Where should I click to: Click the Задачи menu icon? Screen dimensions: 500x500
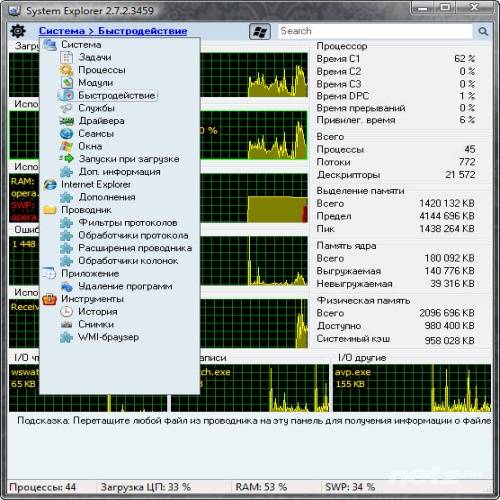(x=66, y=57)
